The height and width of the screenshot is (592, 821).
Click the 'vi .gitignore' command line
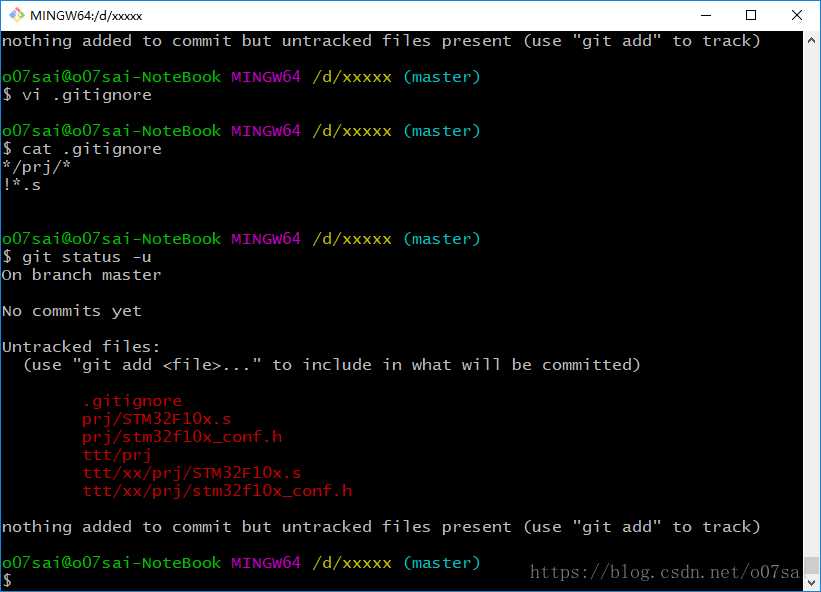coord(77,95)
